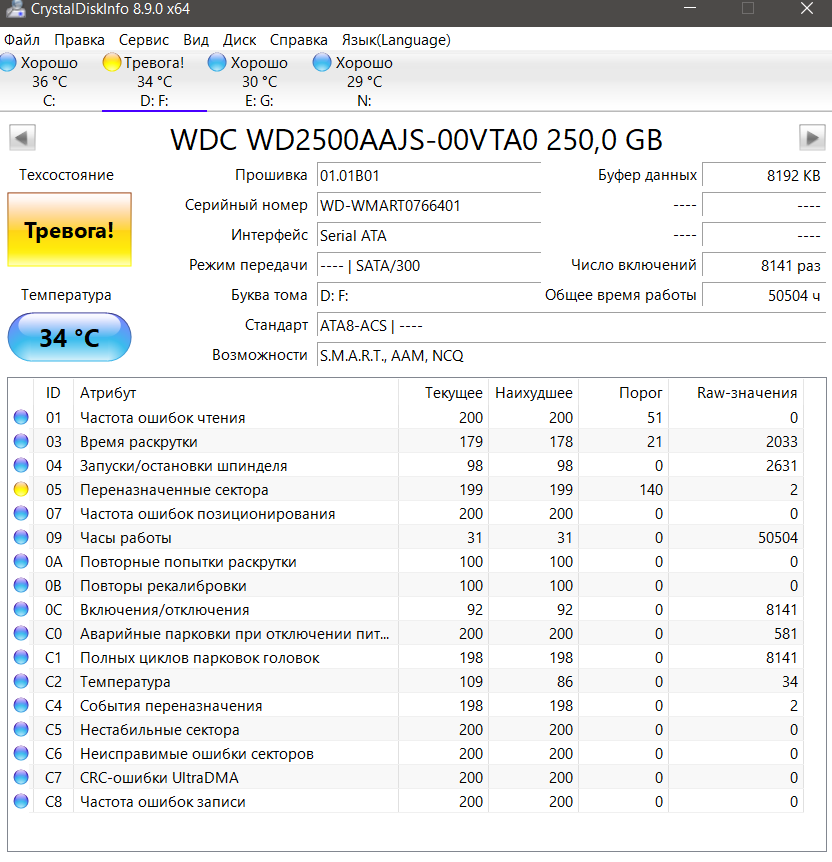Select drive C: status indicator orb
832x862 pixels.
pyautogui.click(x=8, y=62)
